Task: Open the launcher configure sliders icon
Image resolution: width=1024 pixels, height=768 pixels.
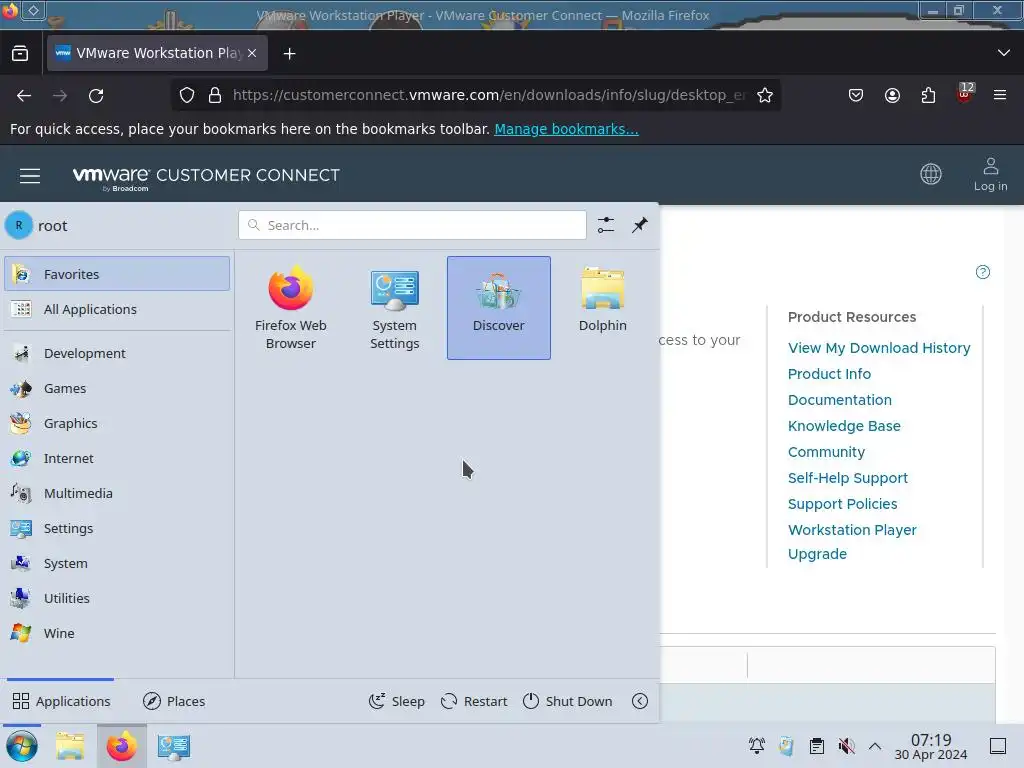Action: [606, 225]
